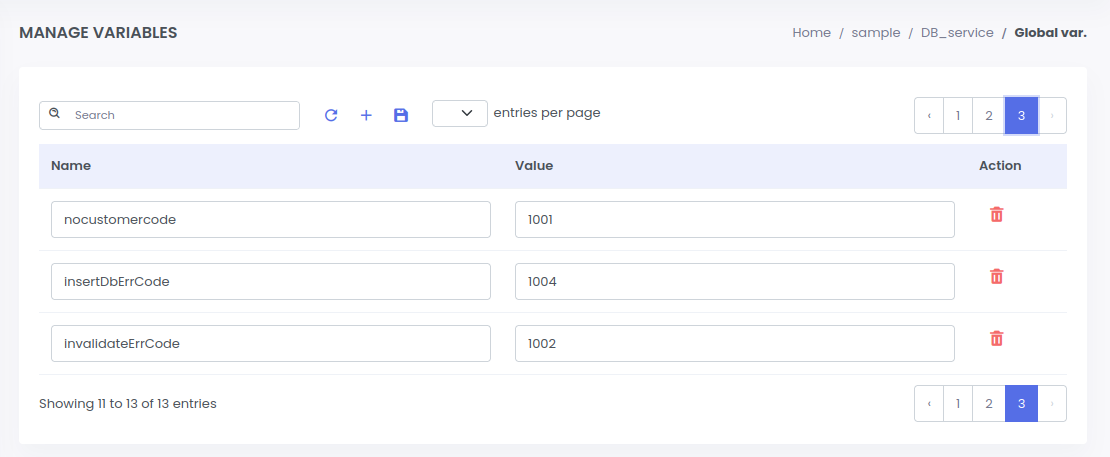Open the sample breadcrumb link
The width and height of the screenshot is (1110, 457).
[875, 33]
